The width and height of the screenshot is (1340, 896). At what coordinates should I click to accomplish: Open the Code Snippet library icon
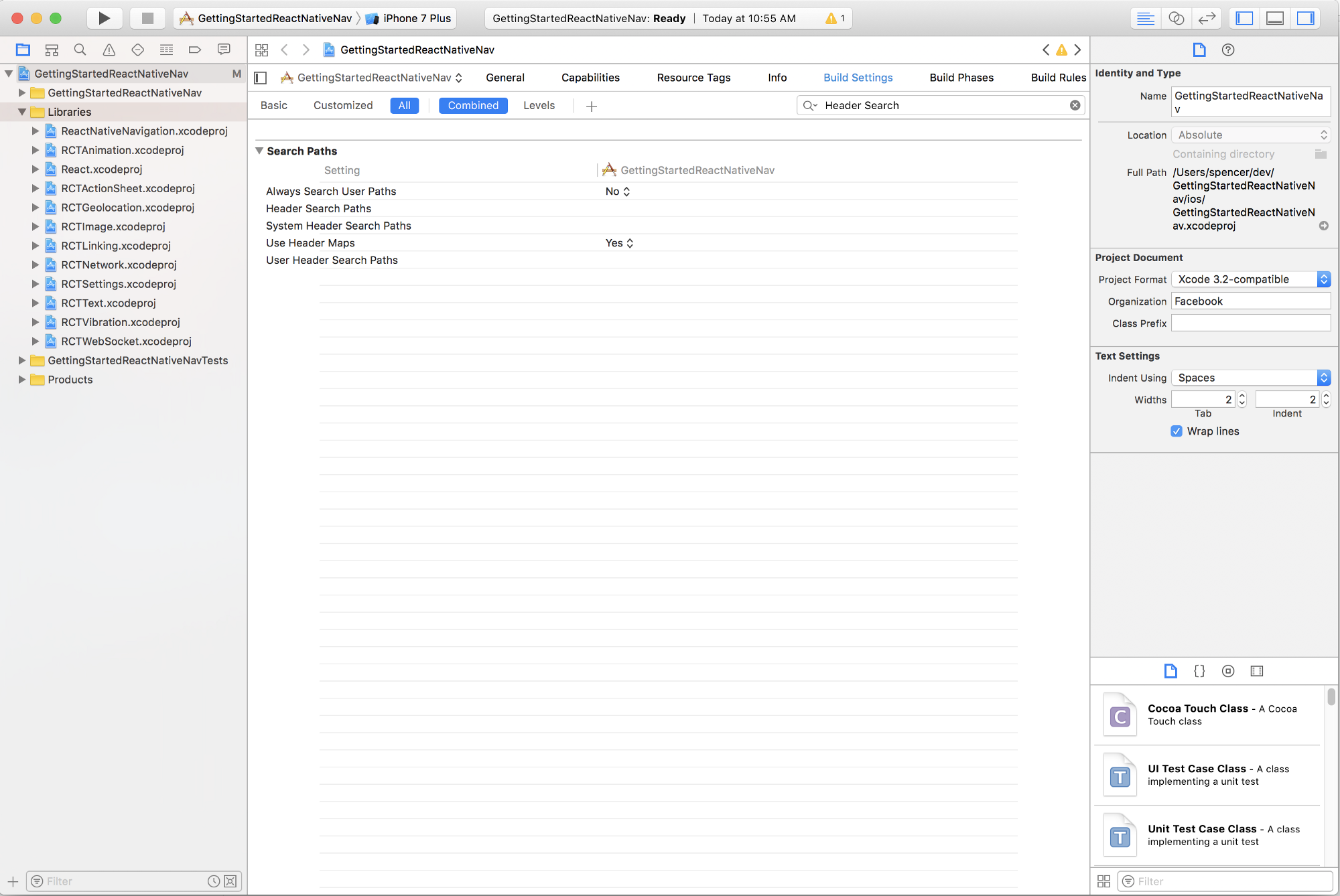click(1199, 671)
